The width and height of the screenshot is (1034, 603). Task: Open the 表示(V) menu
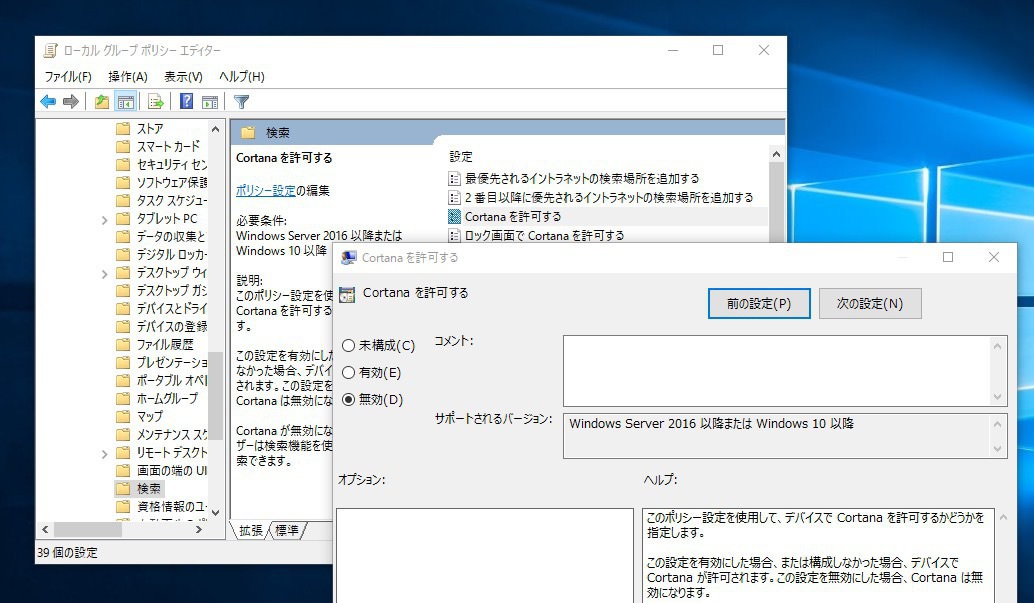pos(183,77)
